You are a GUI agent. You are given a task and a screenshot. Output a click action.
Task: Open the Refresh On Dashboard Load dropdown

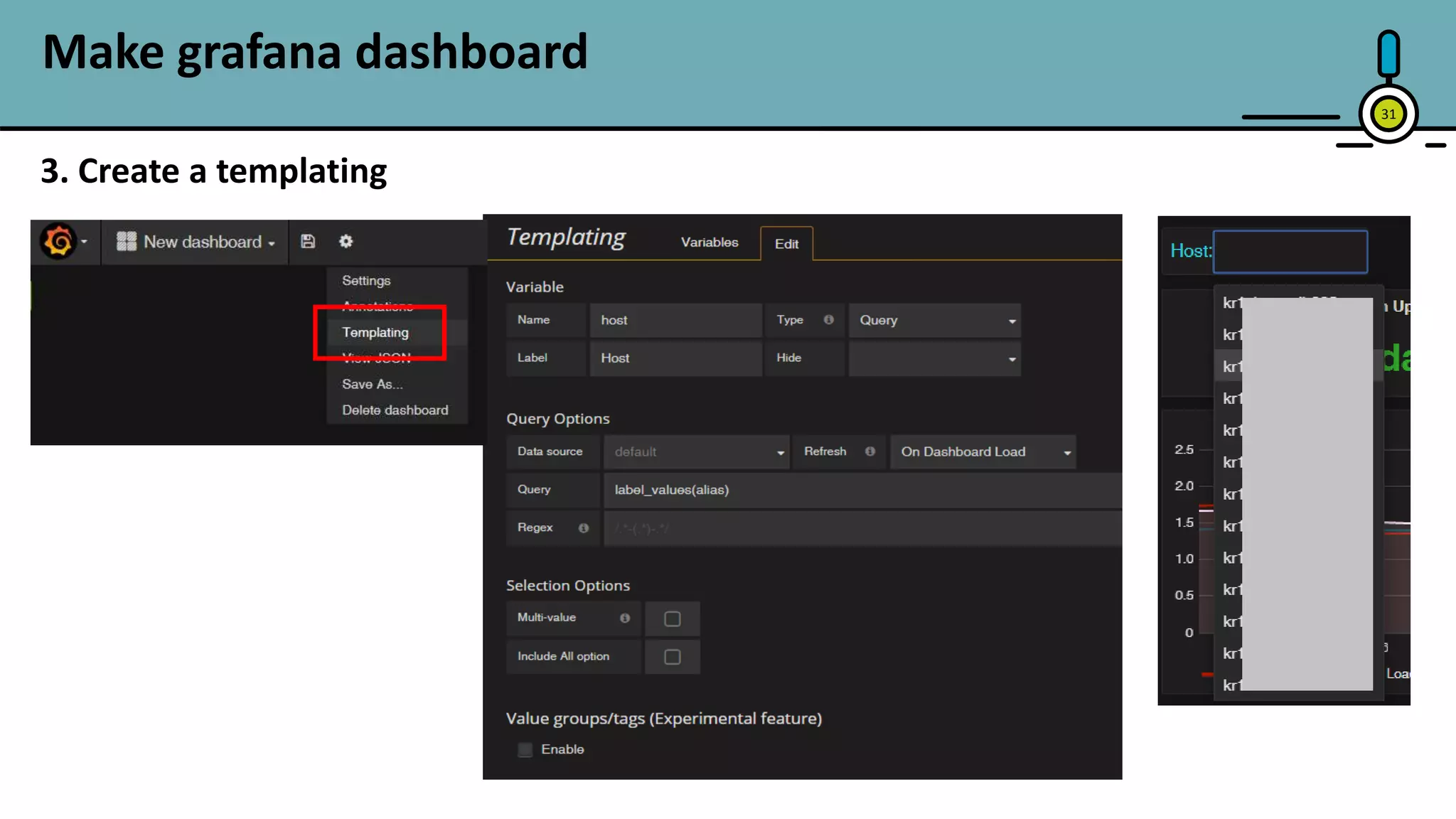[x=983, y=452]
